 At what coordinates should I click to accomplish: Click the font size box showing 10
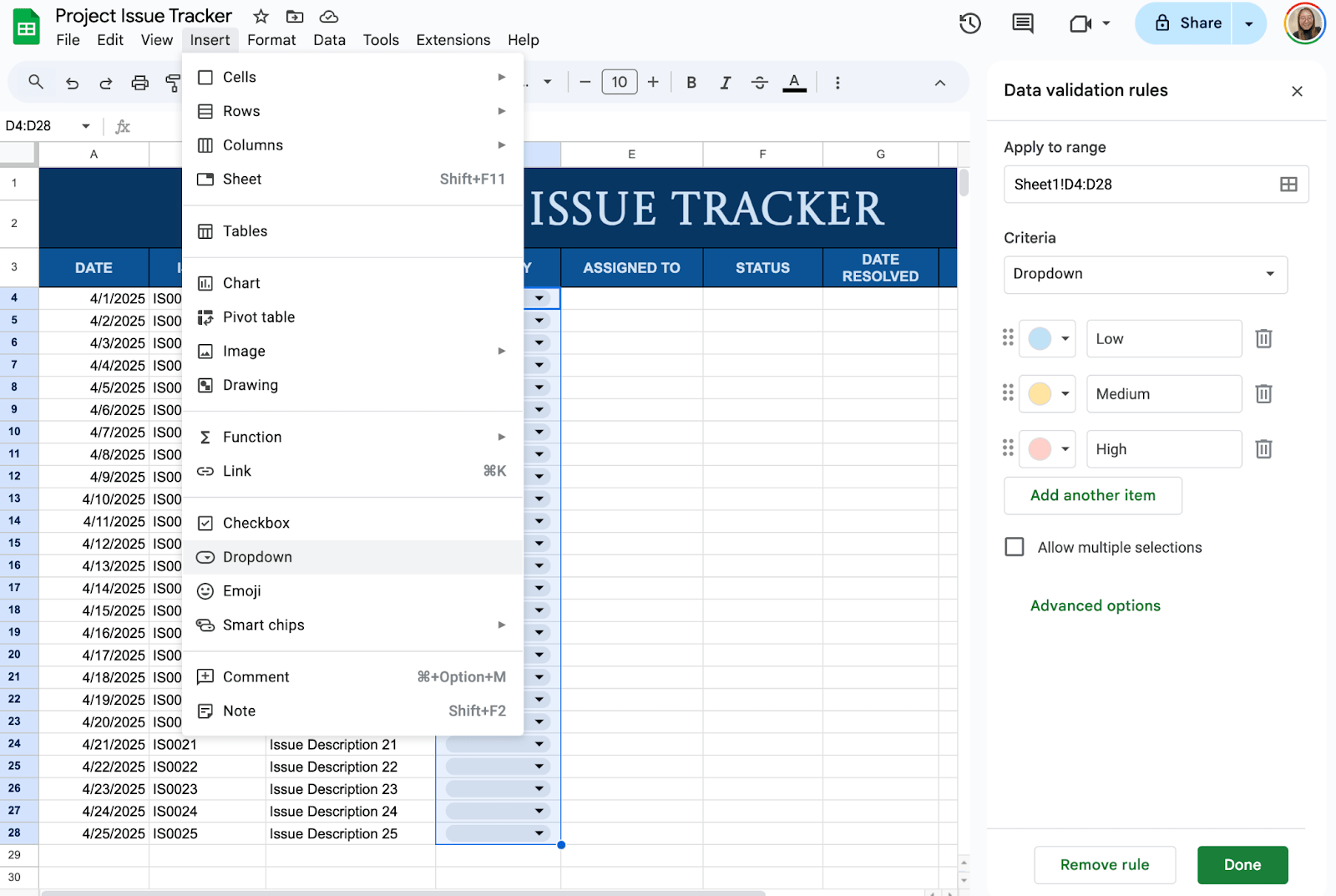619,82
